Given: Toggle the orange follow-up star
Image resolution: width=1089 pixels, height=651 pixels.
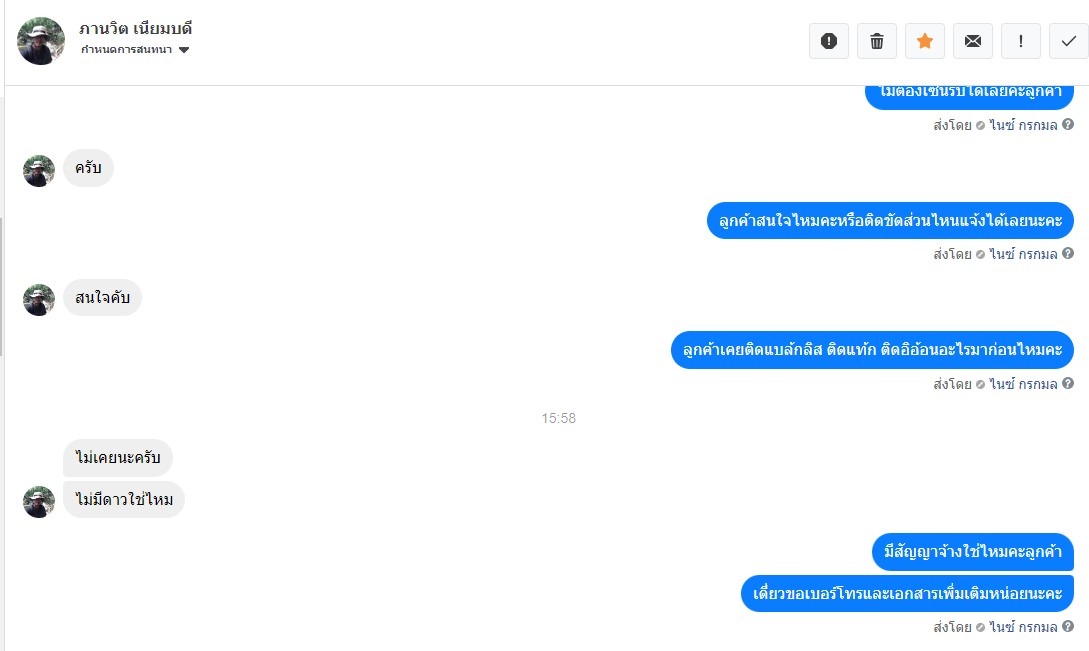Looking at the screenshot, I should (924, 41).
